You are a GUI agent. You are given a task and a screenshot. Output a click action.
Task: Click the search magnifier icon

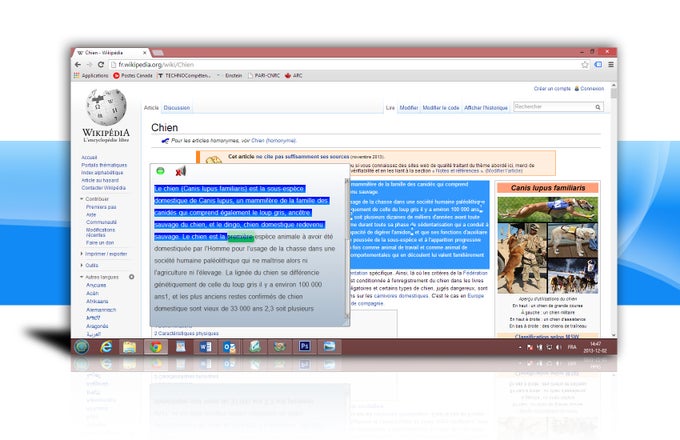pyautogui.click(x=598, y=107)
